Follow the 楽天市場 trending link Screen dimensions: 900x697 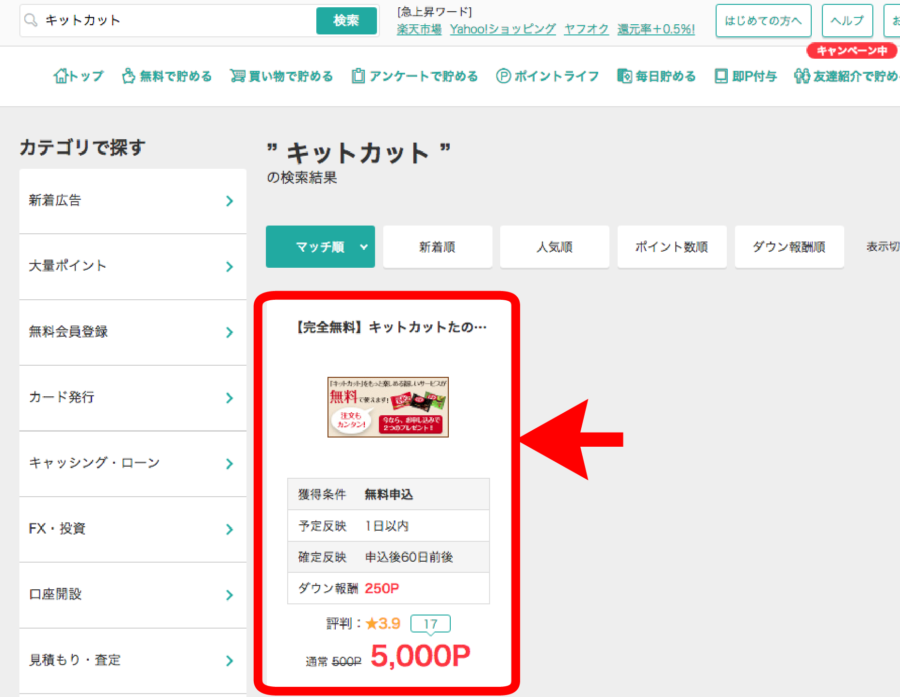pyautogui.click(x=419, y=29)
